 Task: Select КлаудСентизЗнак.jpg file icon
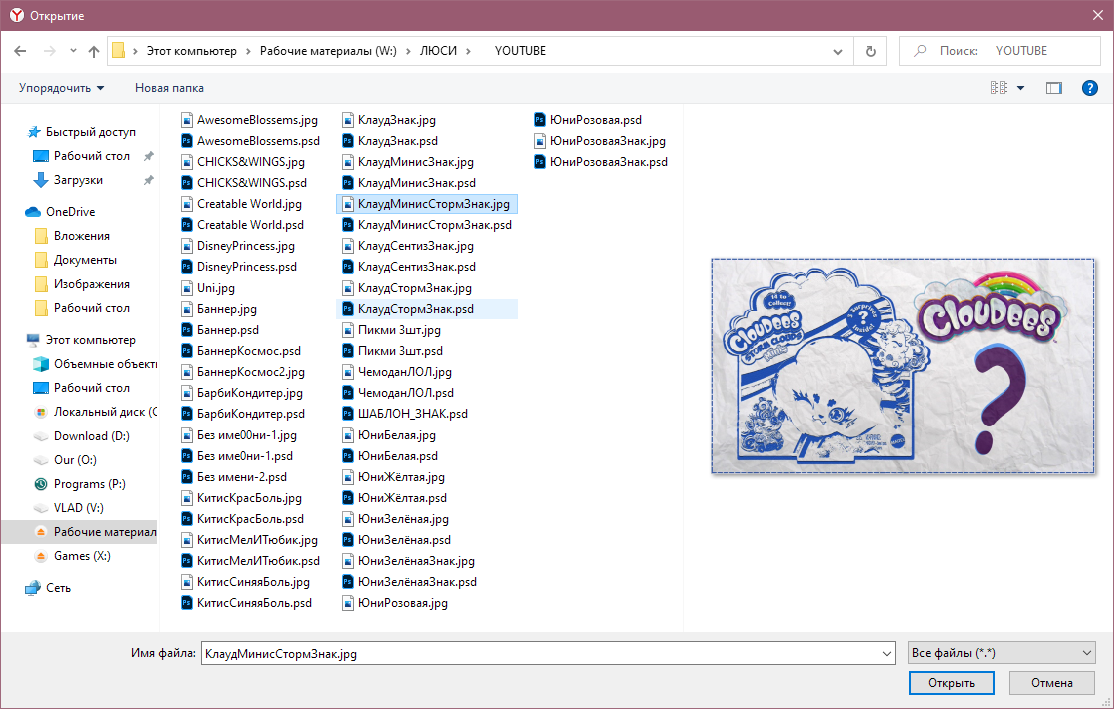click(x=348, y=246)
